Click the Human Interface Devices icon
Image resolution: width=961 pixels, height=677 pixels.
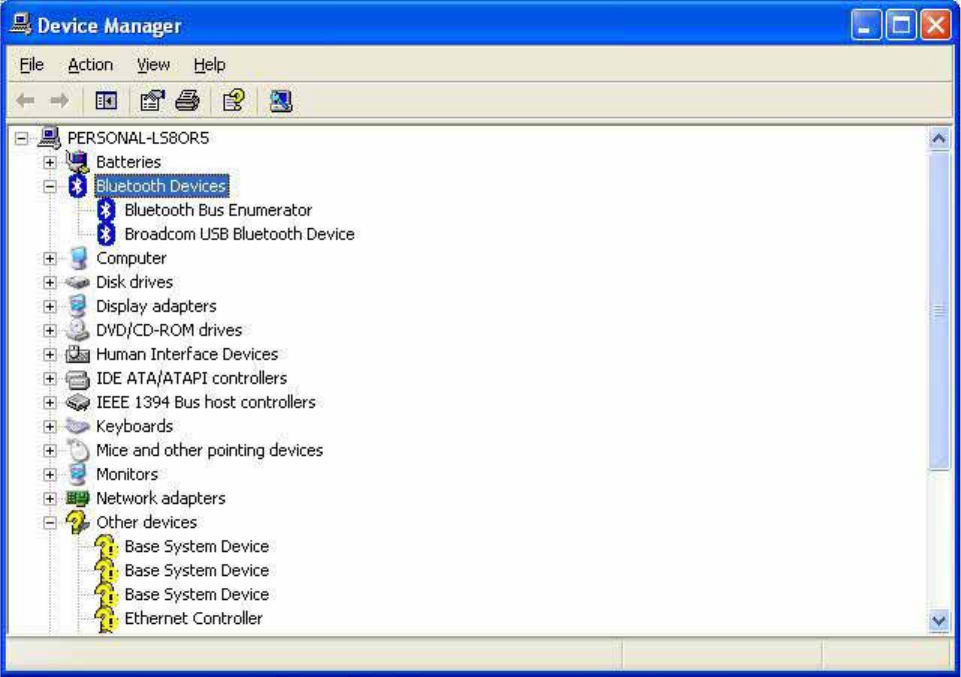77,354
